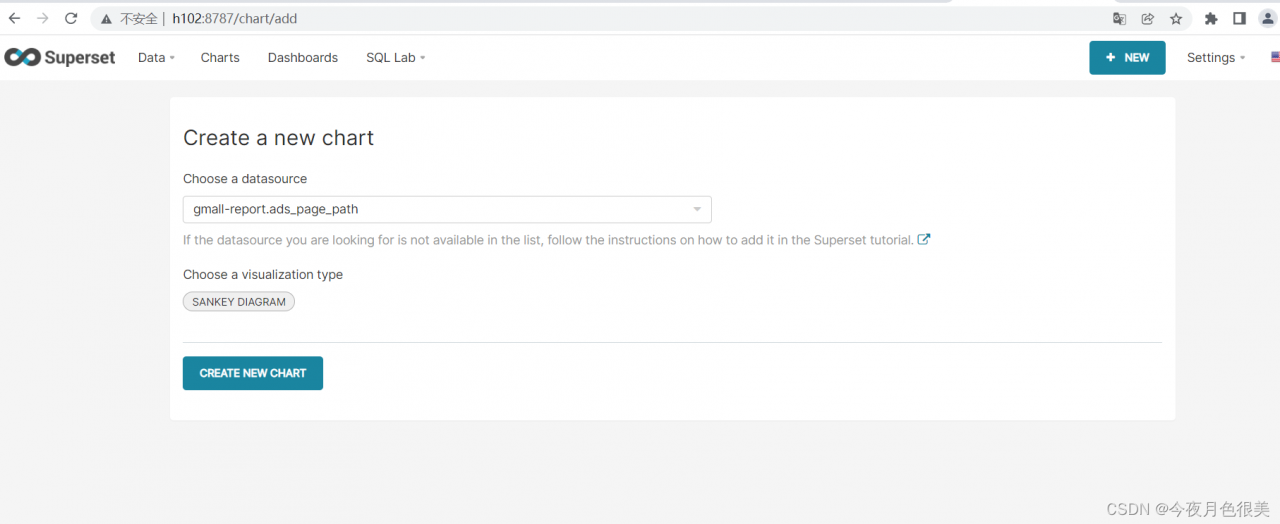The height and width of the screenshot is (524, 1280).
Task: Click the gmall-report.ads_page_path datasource field
Action: (447, 209)
